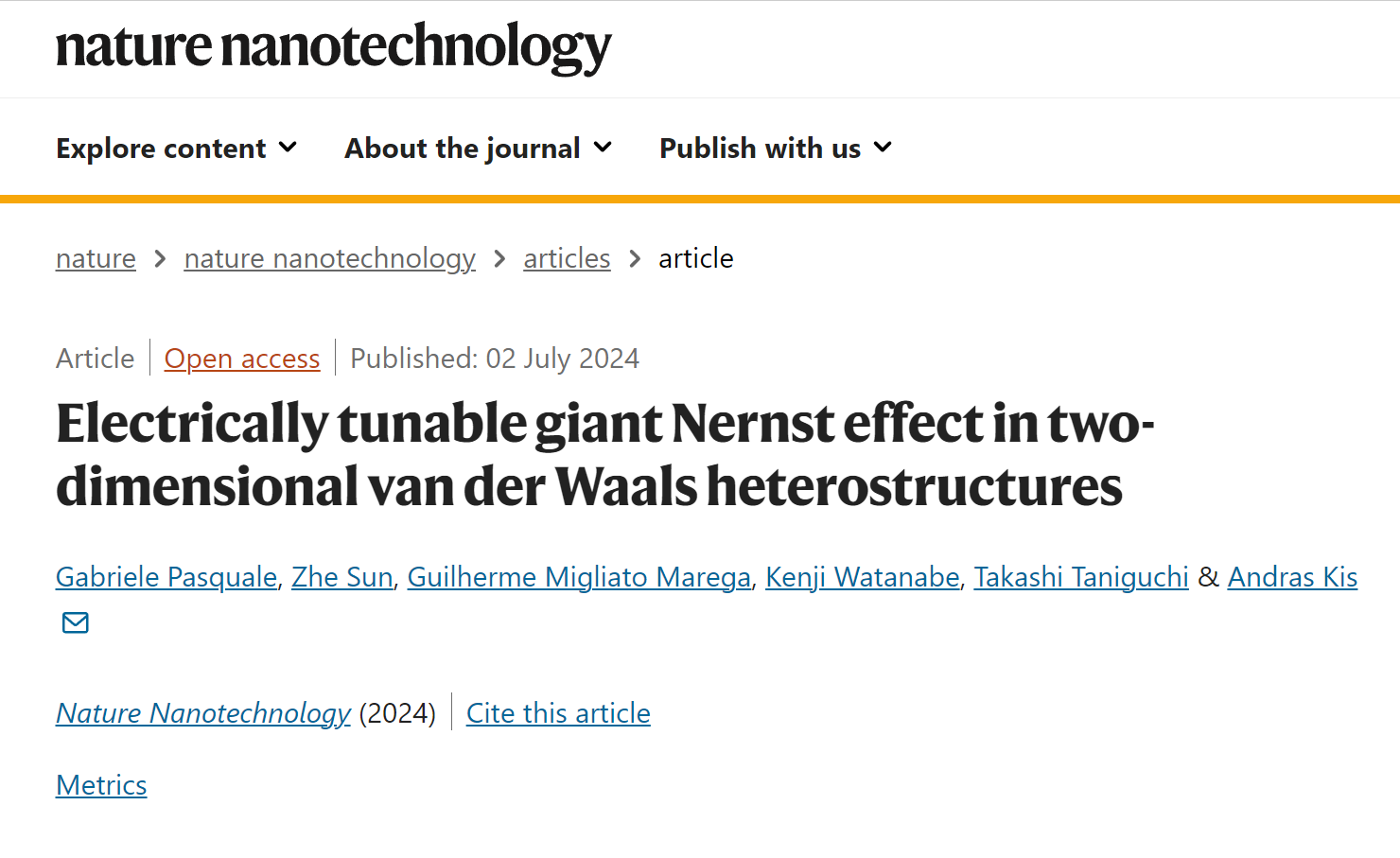Expand the Explore content menu
The height and width of the screenshot is (858, 1400).
[x=177, y=149]
